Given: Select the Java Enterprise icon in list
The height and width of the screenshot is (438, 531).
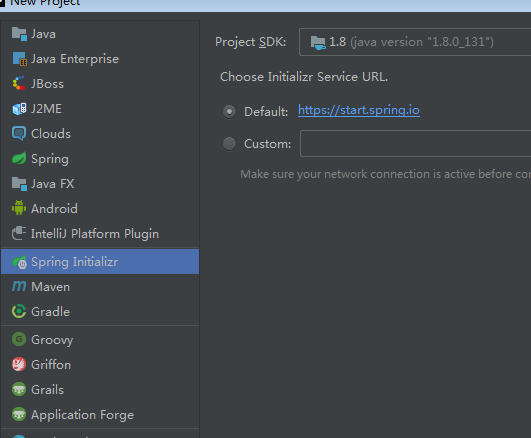Looking at the screenshot, I should click(19, 59).
